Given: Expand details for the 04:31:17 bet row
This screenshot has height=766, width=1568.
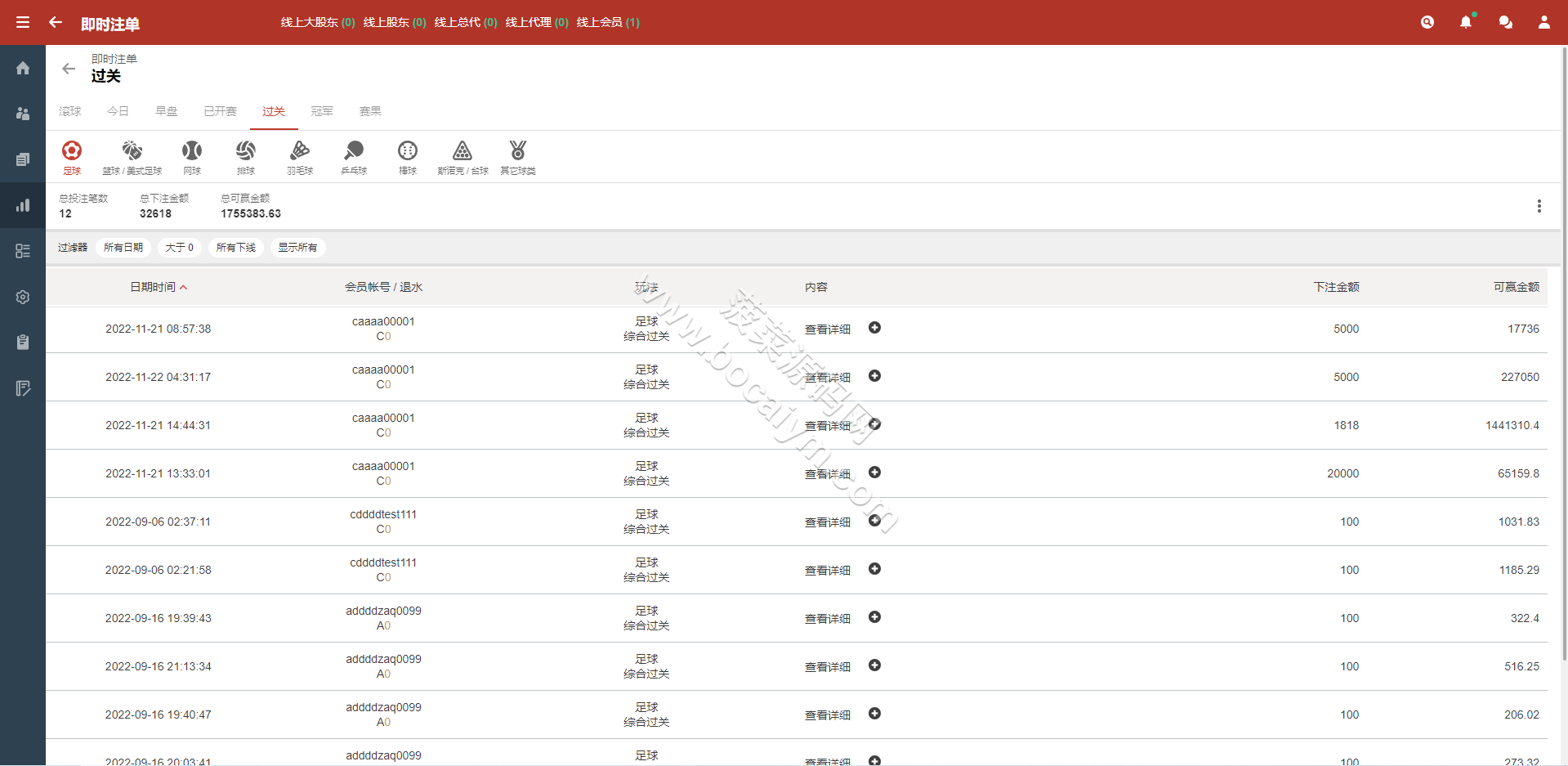Looking at the screenshot, I should tap(874, 376).
